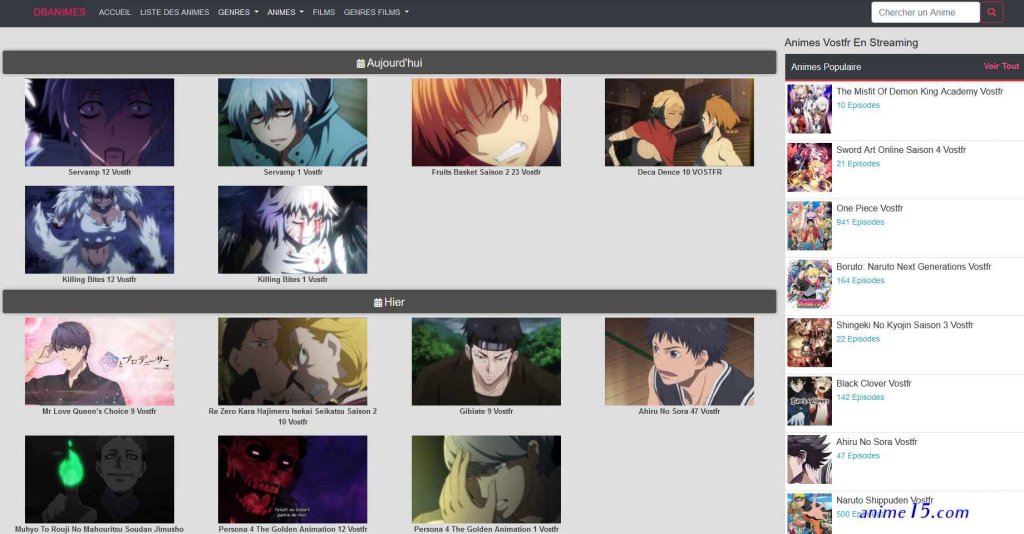
Task: Open Sword Art Online Saison 4 Vostfr
Action: 901,149
